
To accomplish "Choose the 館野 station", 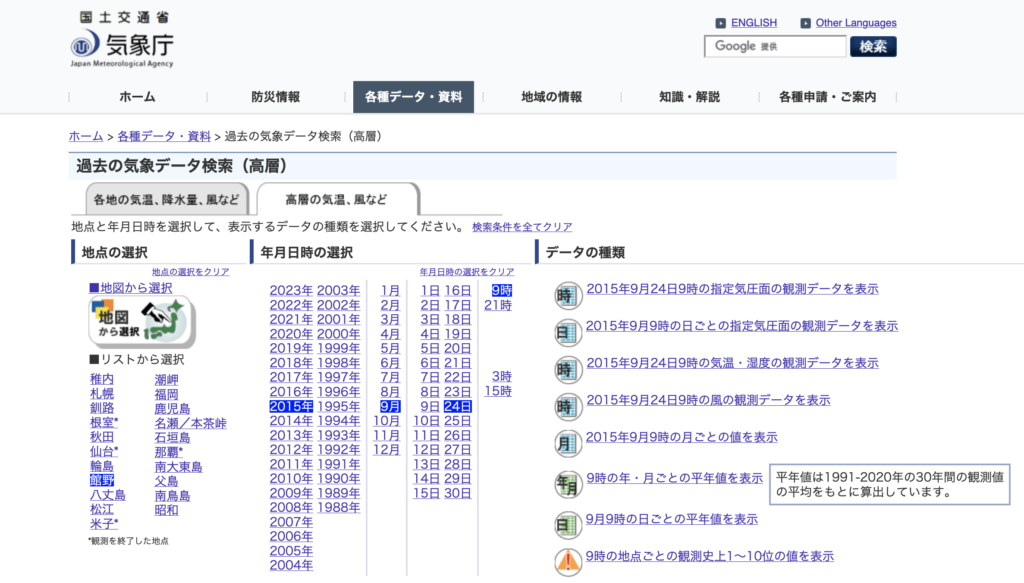I will (102, 481).
